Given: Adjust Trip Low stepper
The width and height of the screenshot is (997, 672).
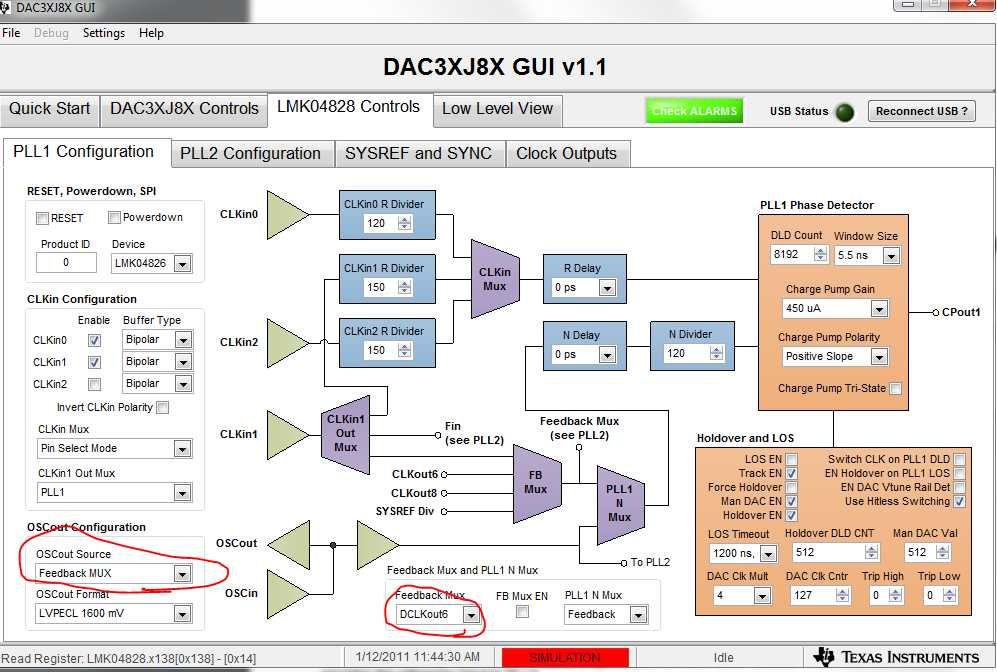Looking at the screenshot, I should coord(949,596).
